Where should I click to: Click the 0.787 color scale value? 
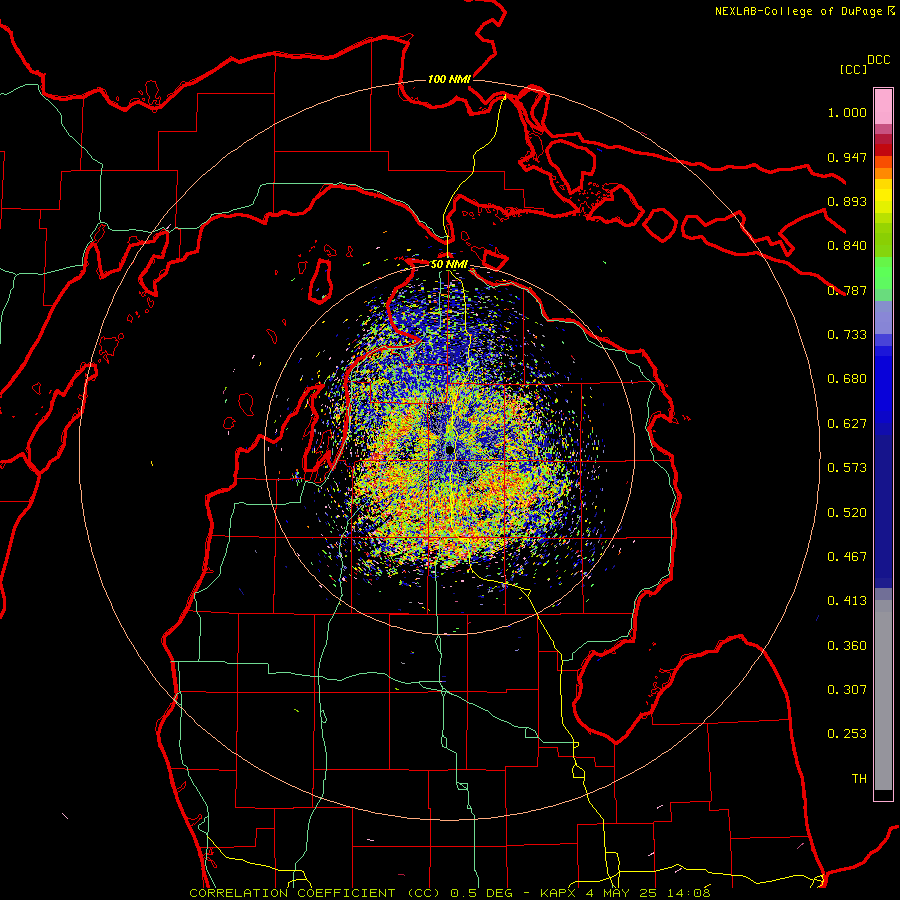point(847,290)
